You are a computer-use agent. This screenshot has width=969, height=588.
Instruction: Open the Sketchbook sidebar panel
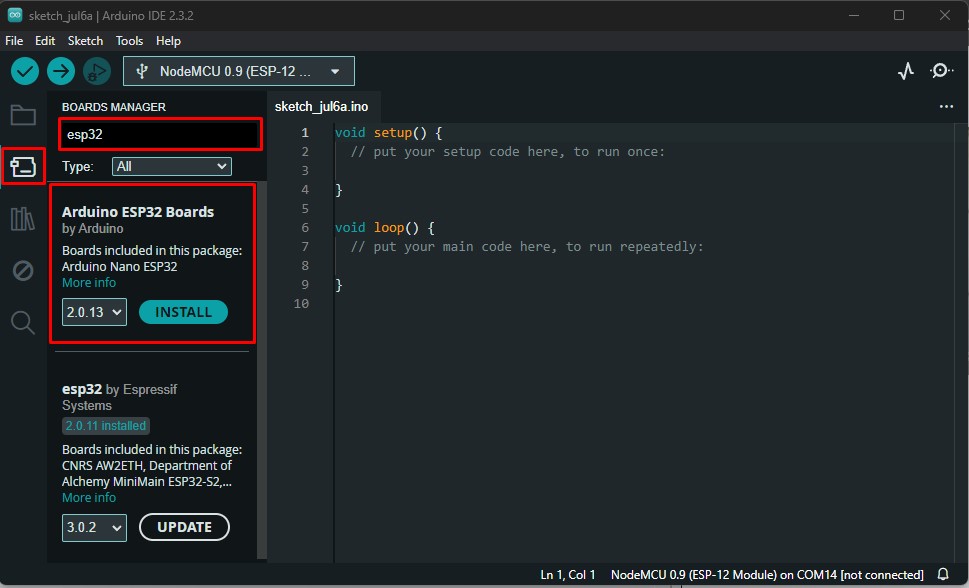tap(23, 114)
